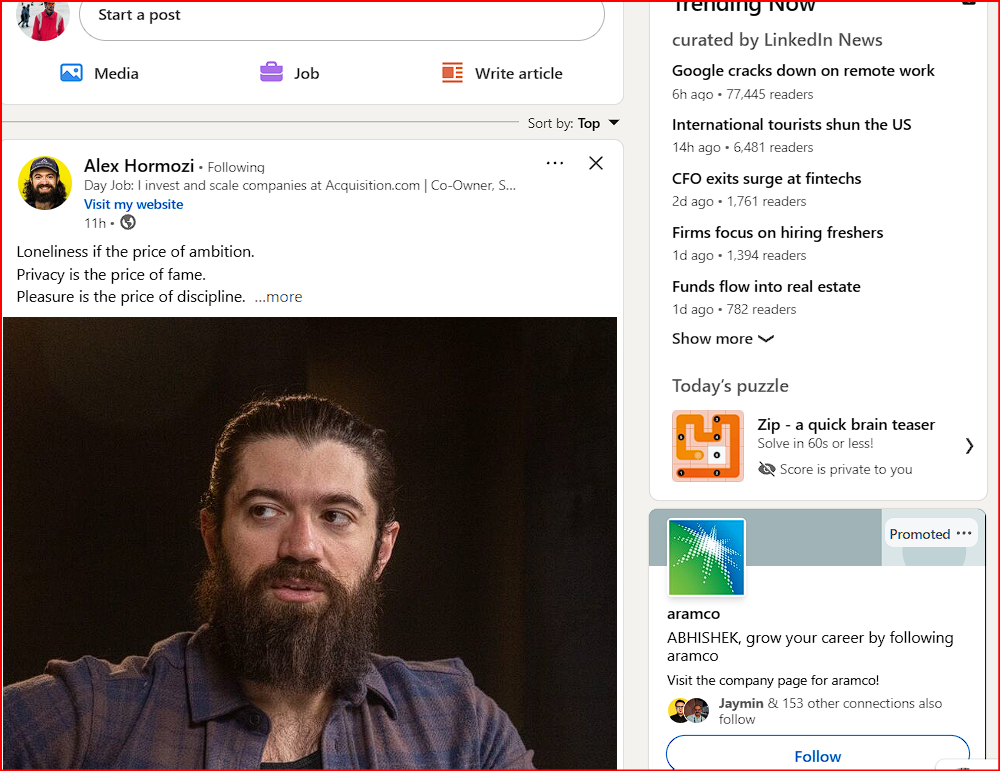The height and width of the screenshot is (771, 1000).
Task: Click the Today's puzzle heading
Action: tap(730, 386)
